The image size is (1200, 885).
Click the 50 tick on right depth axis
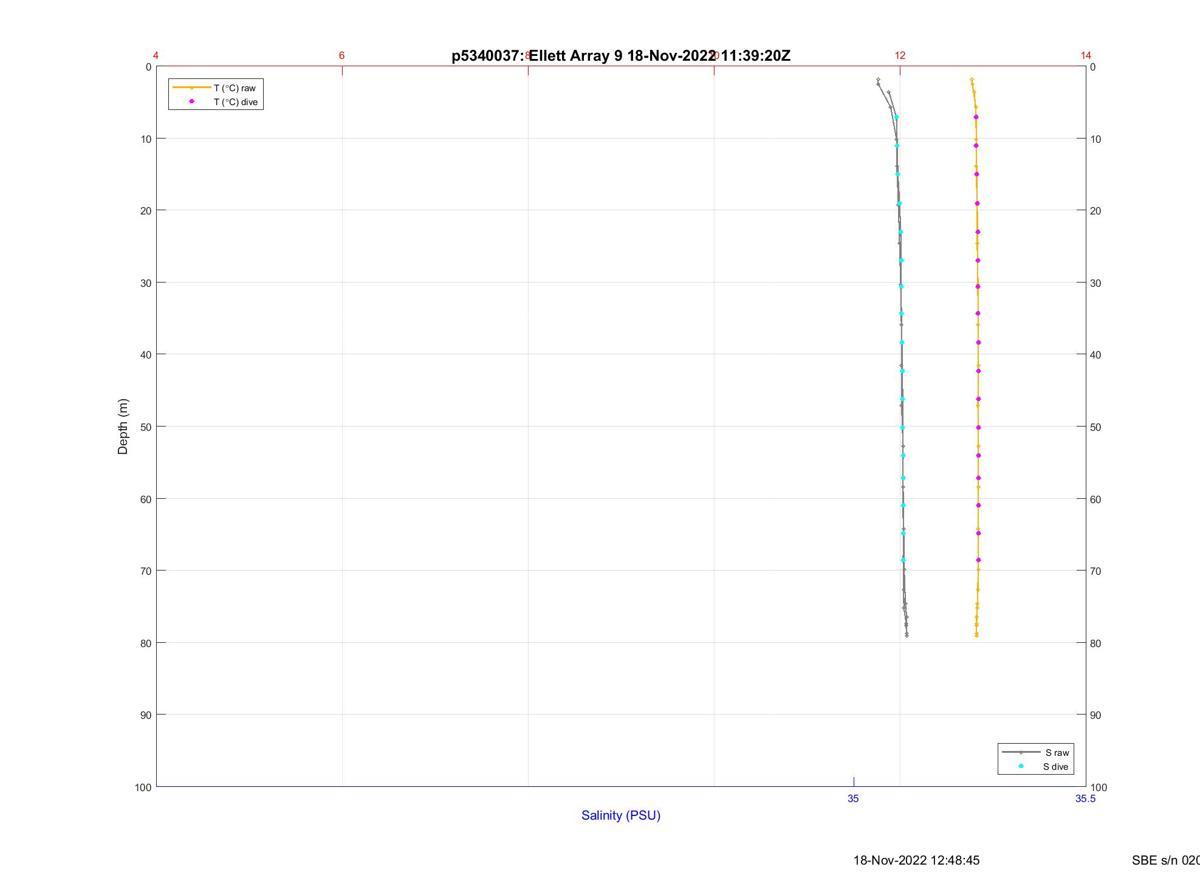click(x=1096, y=427)
